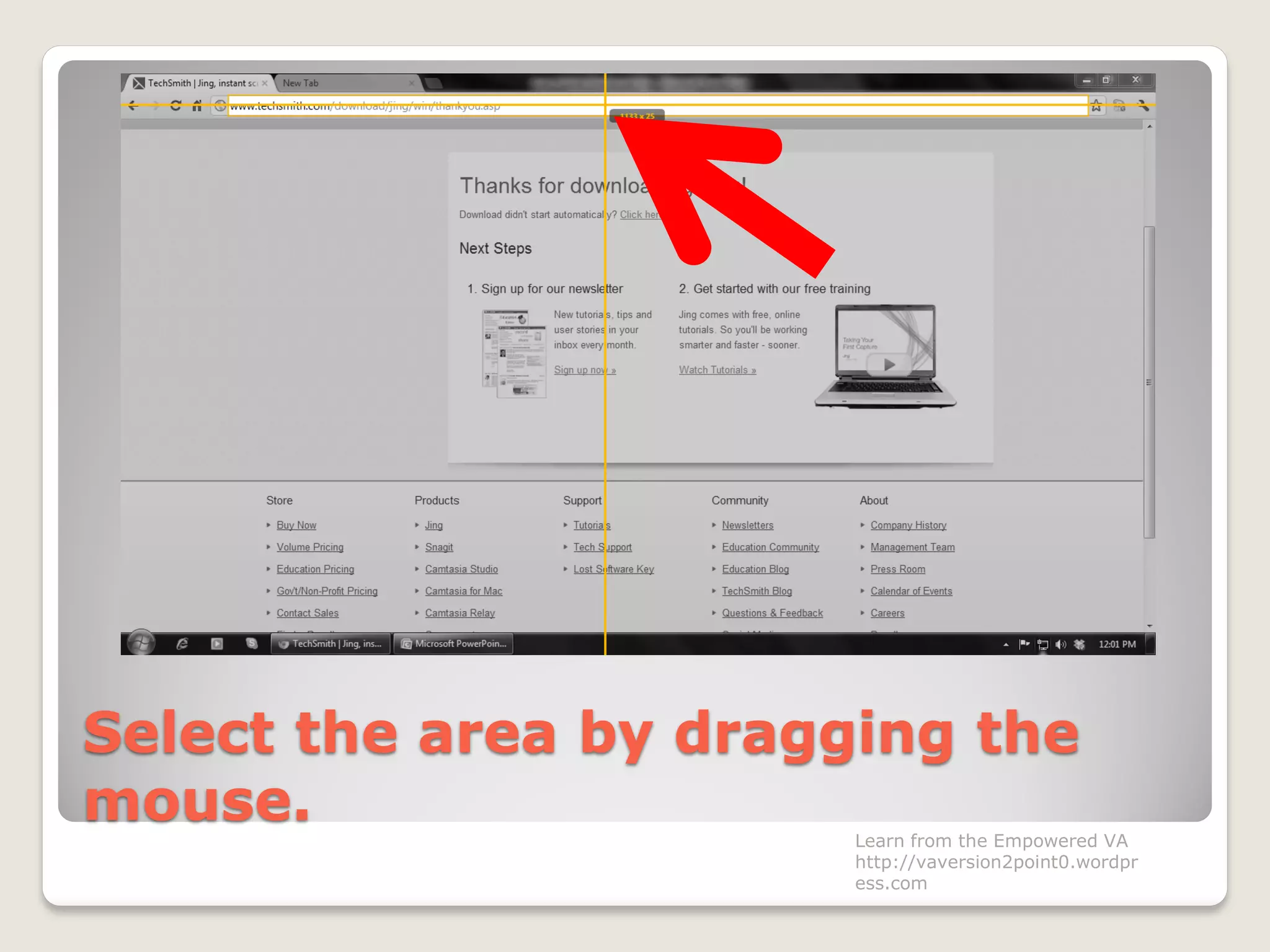Open the Camtasia Relay link
This screenshot has width=1270, height=952.
point(460,613)
